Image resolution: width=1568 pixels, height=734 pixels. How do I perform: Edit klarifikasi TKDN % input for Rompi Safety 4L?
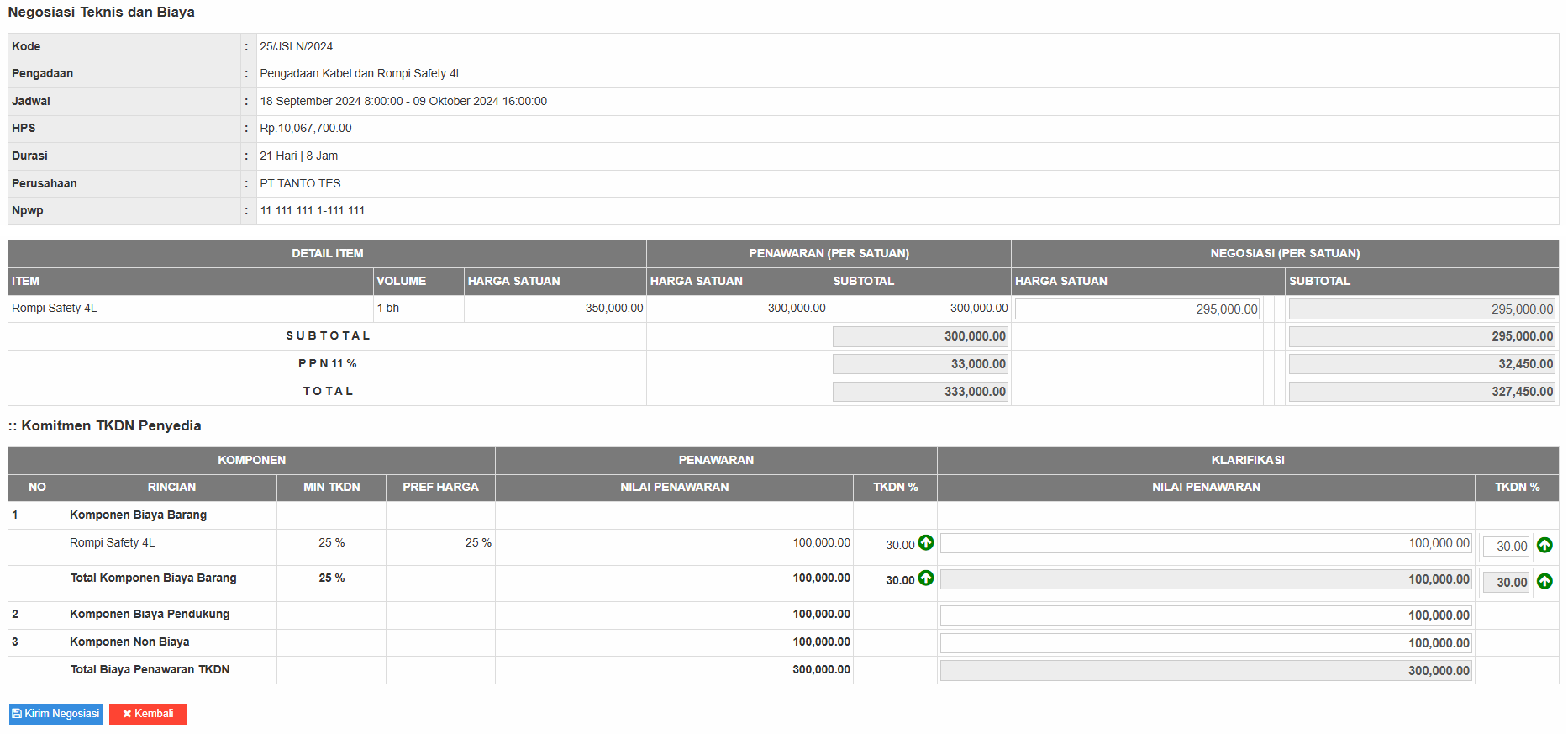tap(1506, 547)
